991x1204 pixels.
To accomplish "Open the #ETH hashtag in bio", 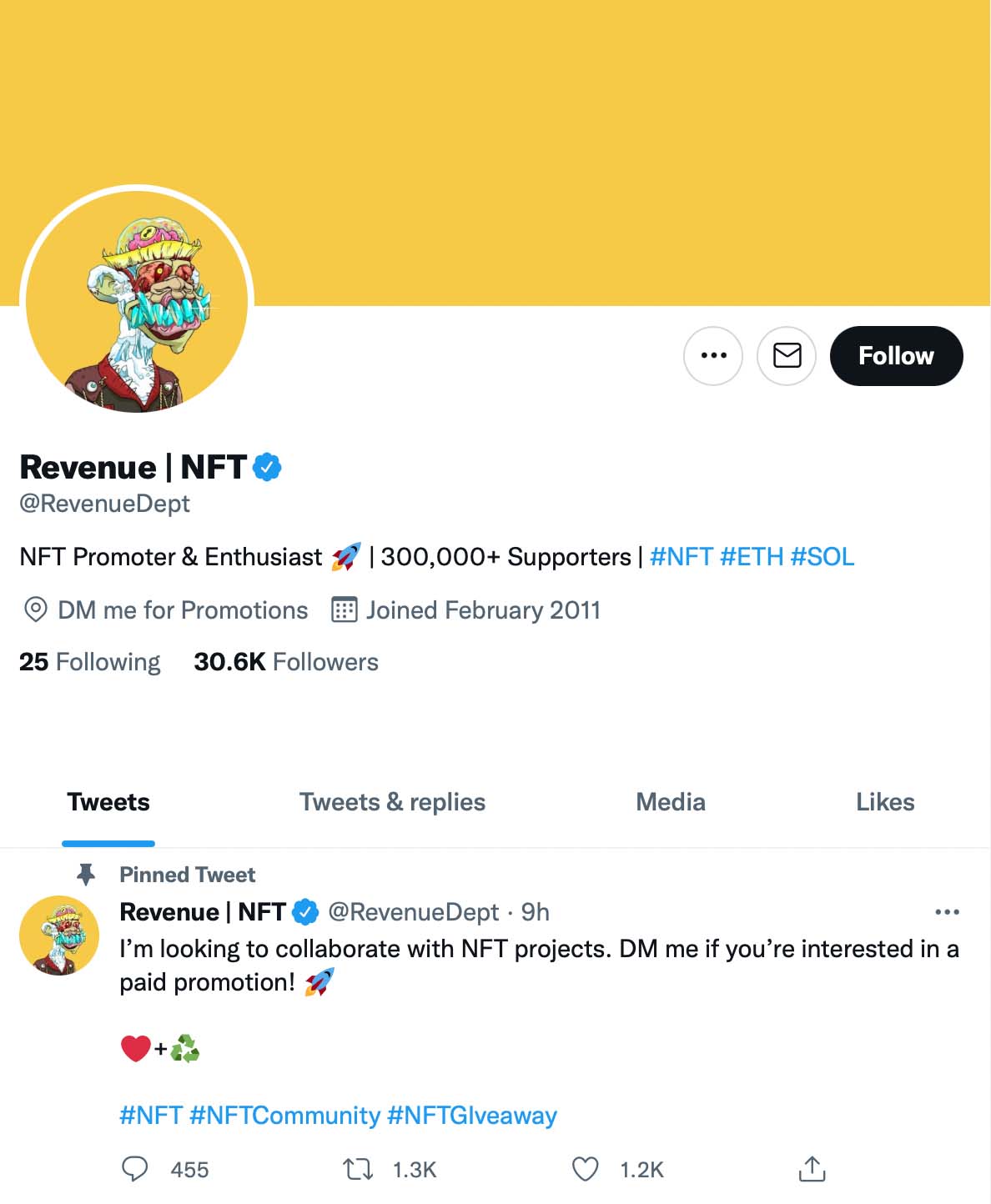I will (752, 557).
